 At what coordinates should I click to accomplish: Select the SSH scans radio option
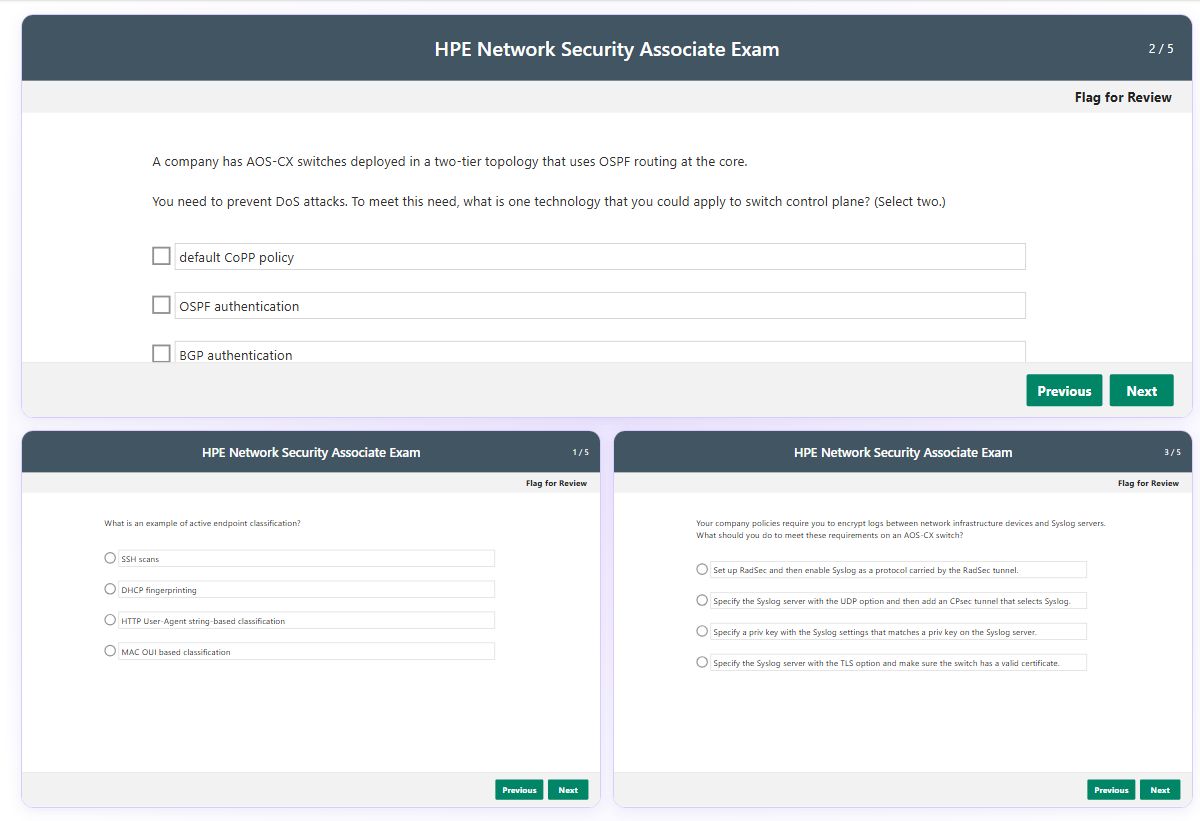tap(110, 558)
